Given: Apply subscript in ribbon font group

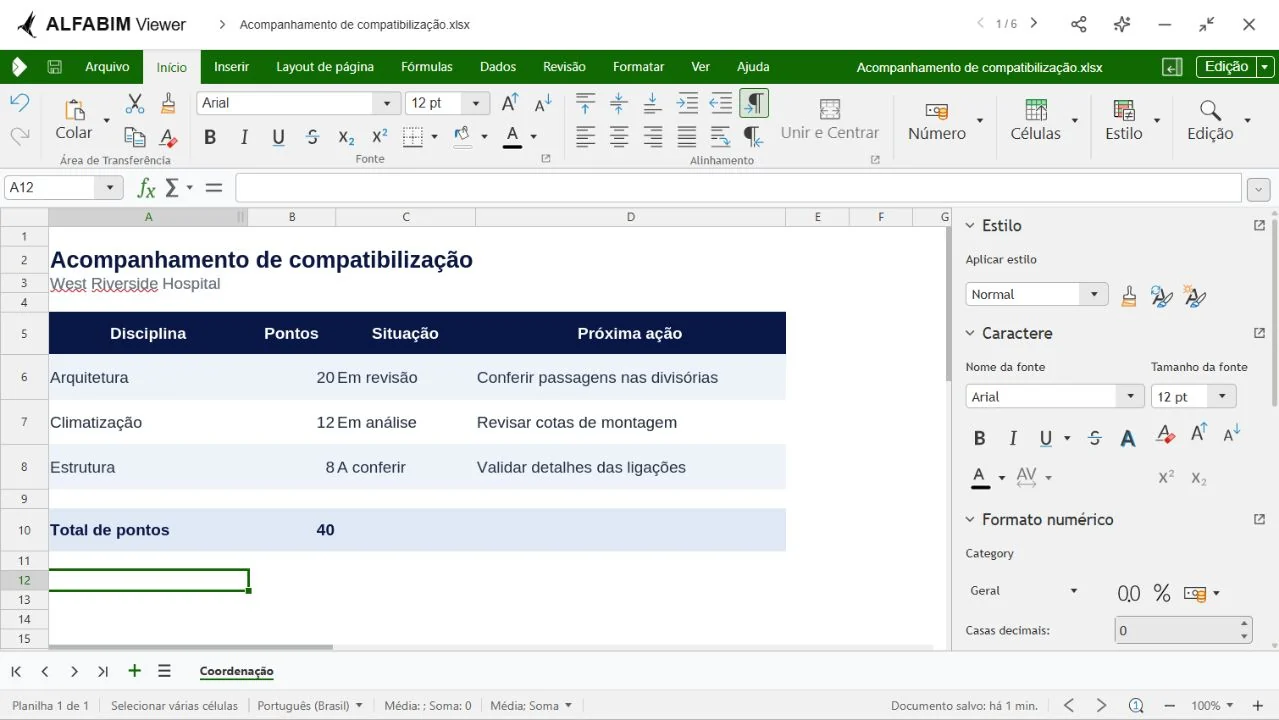Looking at the screenshot, I should (346, 137).
